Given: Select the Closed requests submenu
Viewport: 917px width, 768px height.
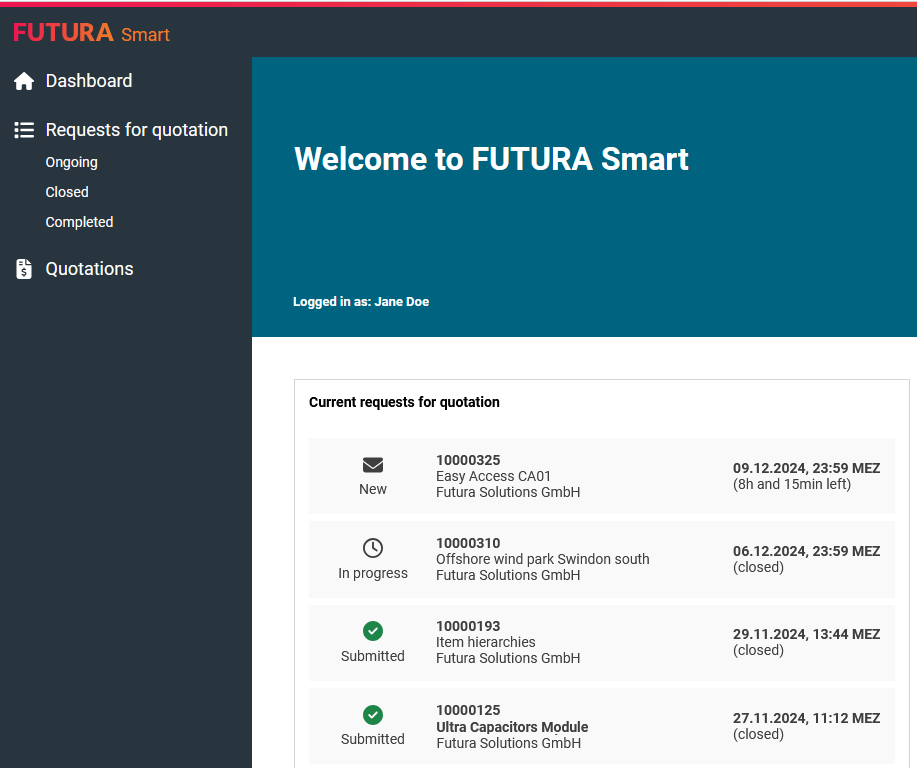Looking at the screenshot, I should coord(67,192).
